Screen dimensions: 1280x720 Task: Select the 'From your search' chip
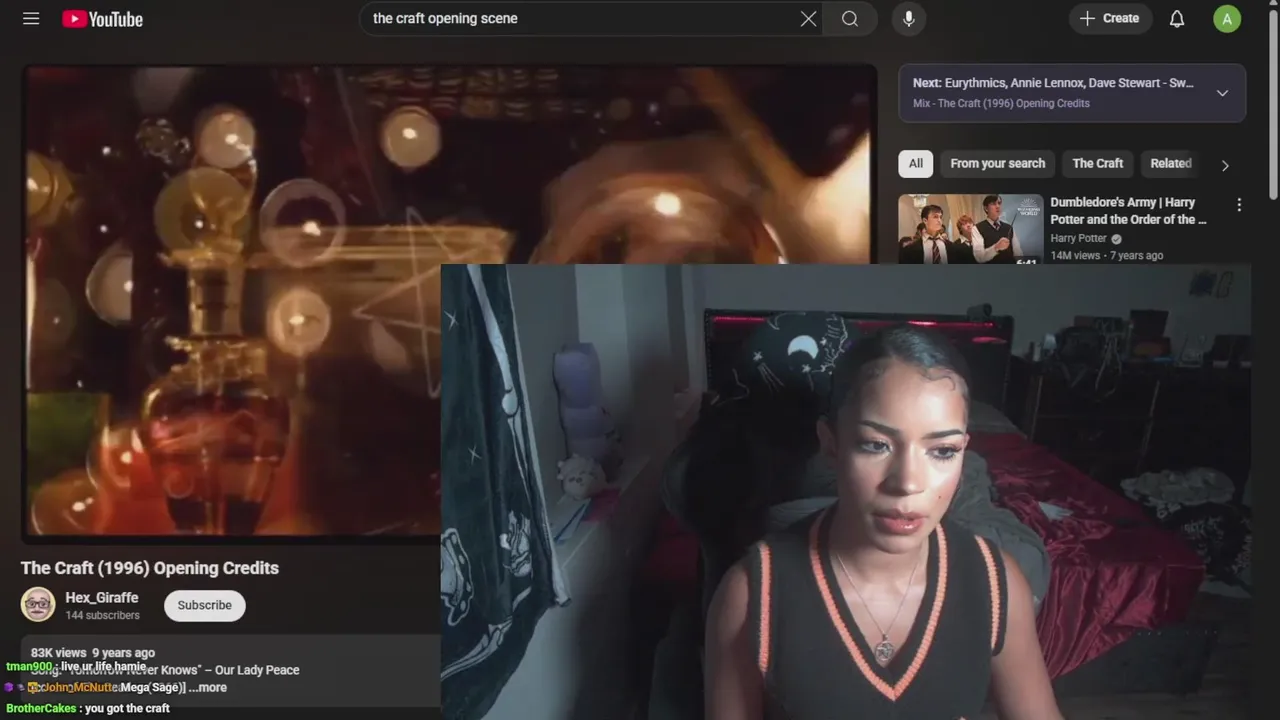click(x=997, y=163)
